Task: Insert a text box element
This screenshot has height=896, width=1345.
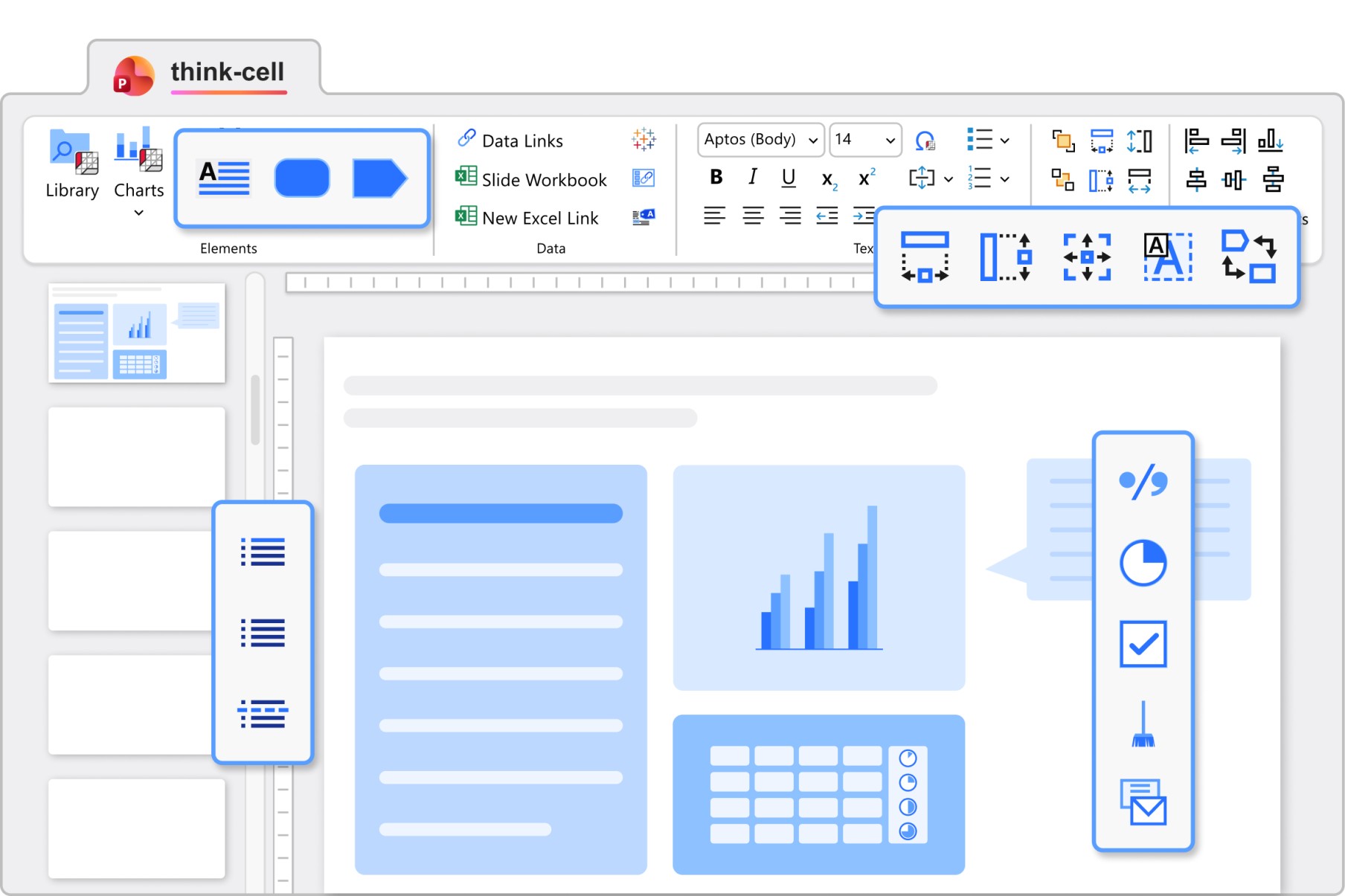Action: (x=224, y=178)
